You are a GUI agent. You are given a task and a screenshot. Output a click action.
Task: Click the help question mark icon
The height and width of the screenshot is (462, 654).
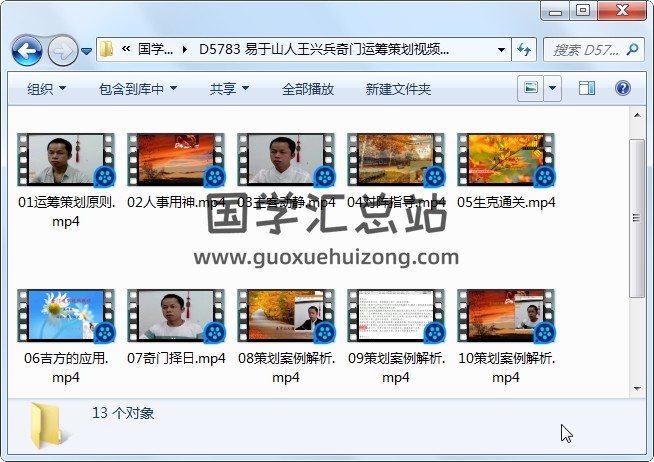tap(622, 89)
